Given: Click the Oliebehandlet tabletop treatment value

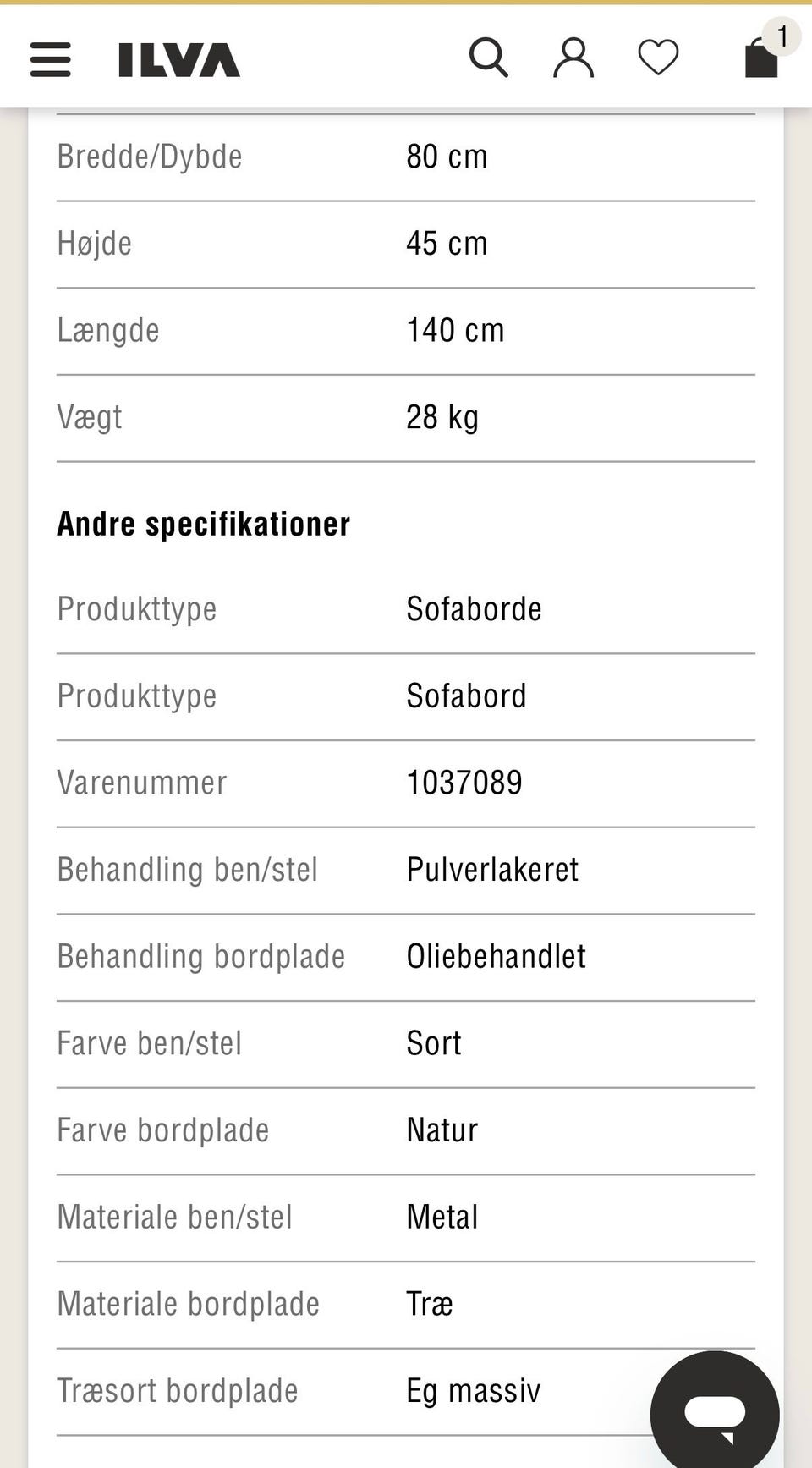Looking at the screenshot, I should 496,957.
